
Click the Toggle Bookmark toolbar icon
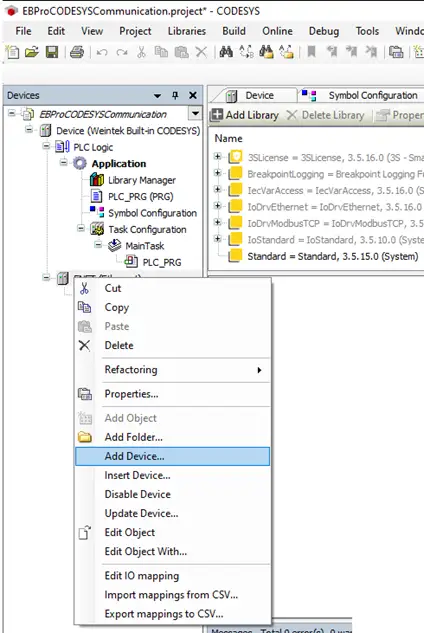pos(311,52)
